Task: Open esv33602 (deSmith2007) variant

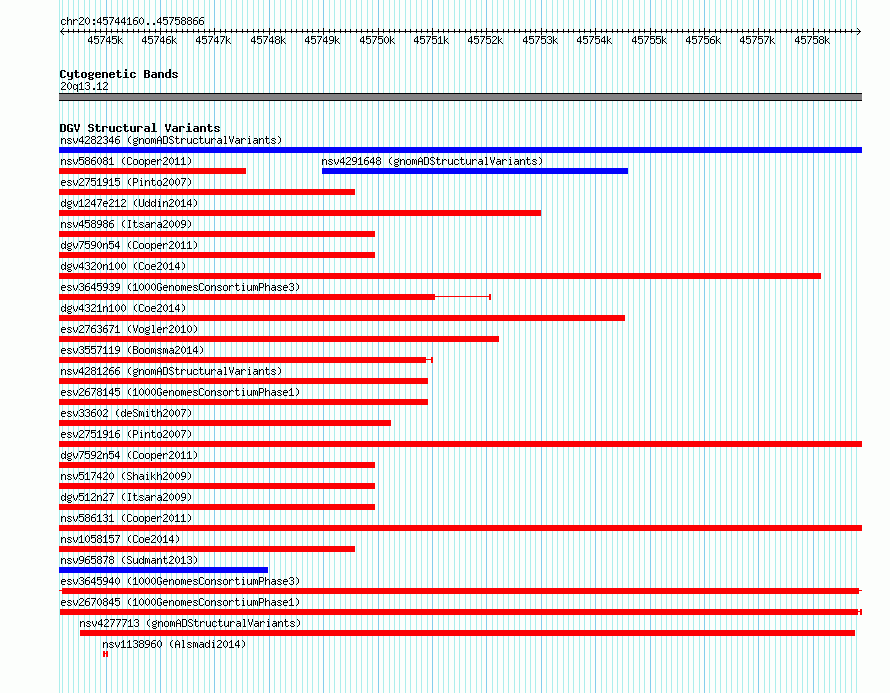Action: tap(126, 413)
